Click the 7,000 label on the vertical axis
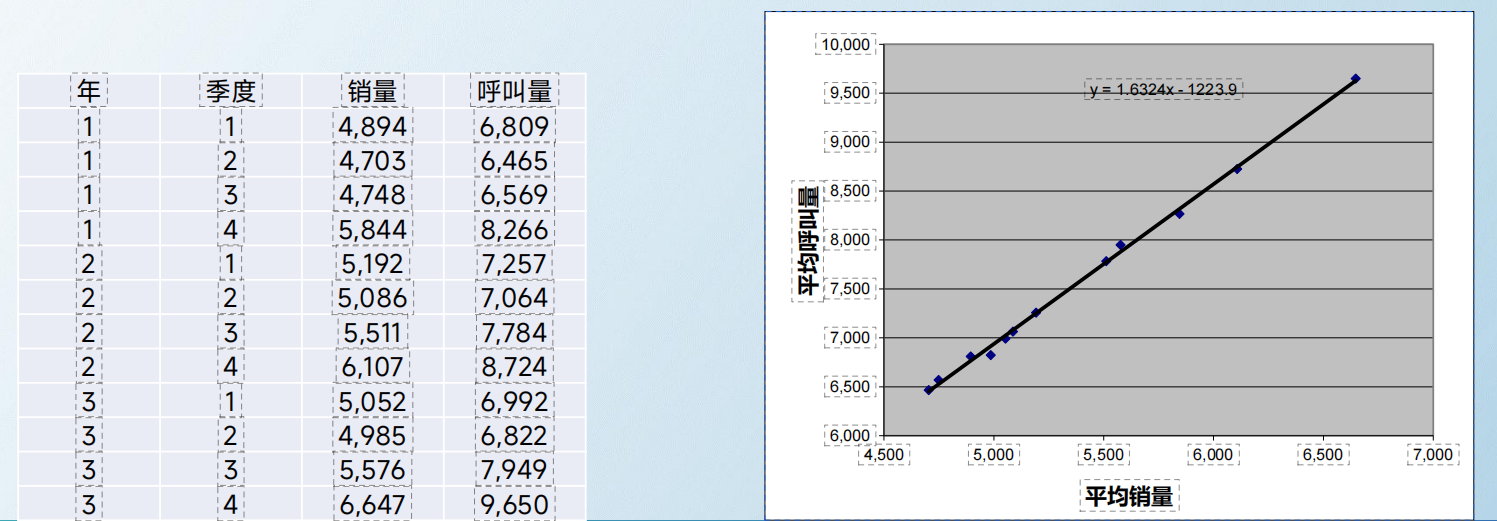Screen dimensions: 1497x521 851,338
